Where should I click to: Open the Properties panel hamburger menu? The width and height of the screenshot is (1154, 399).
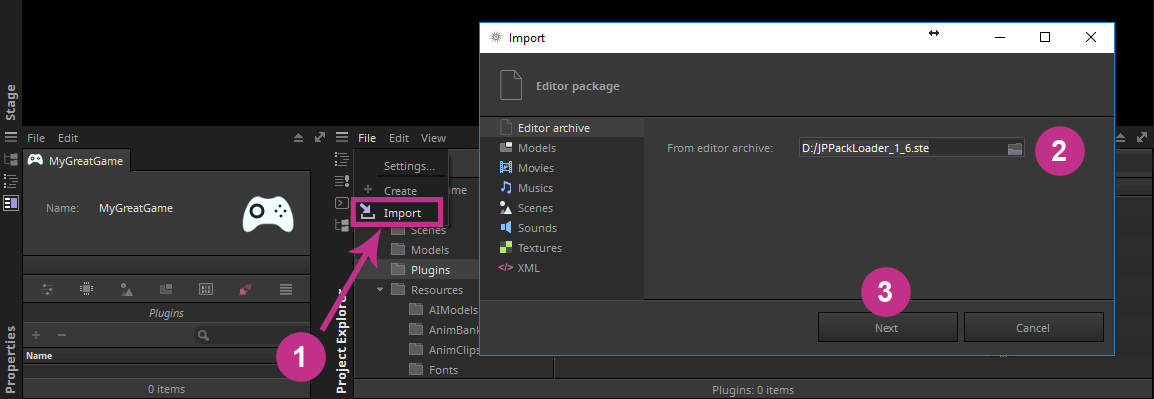tap(11, 138)
